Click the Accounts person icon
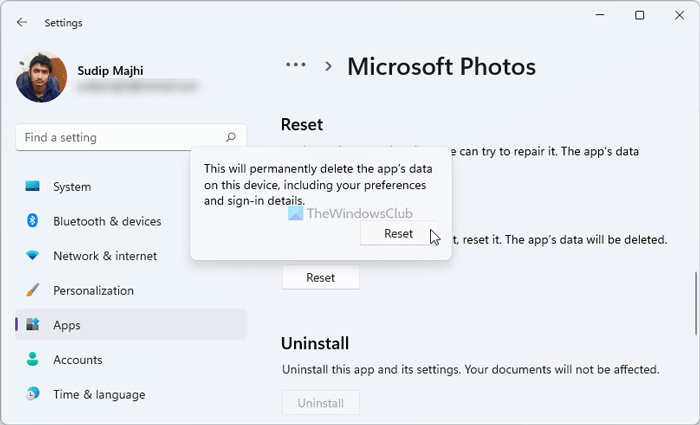This screenshot has width=700, height=425. pos(33,360)
